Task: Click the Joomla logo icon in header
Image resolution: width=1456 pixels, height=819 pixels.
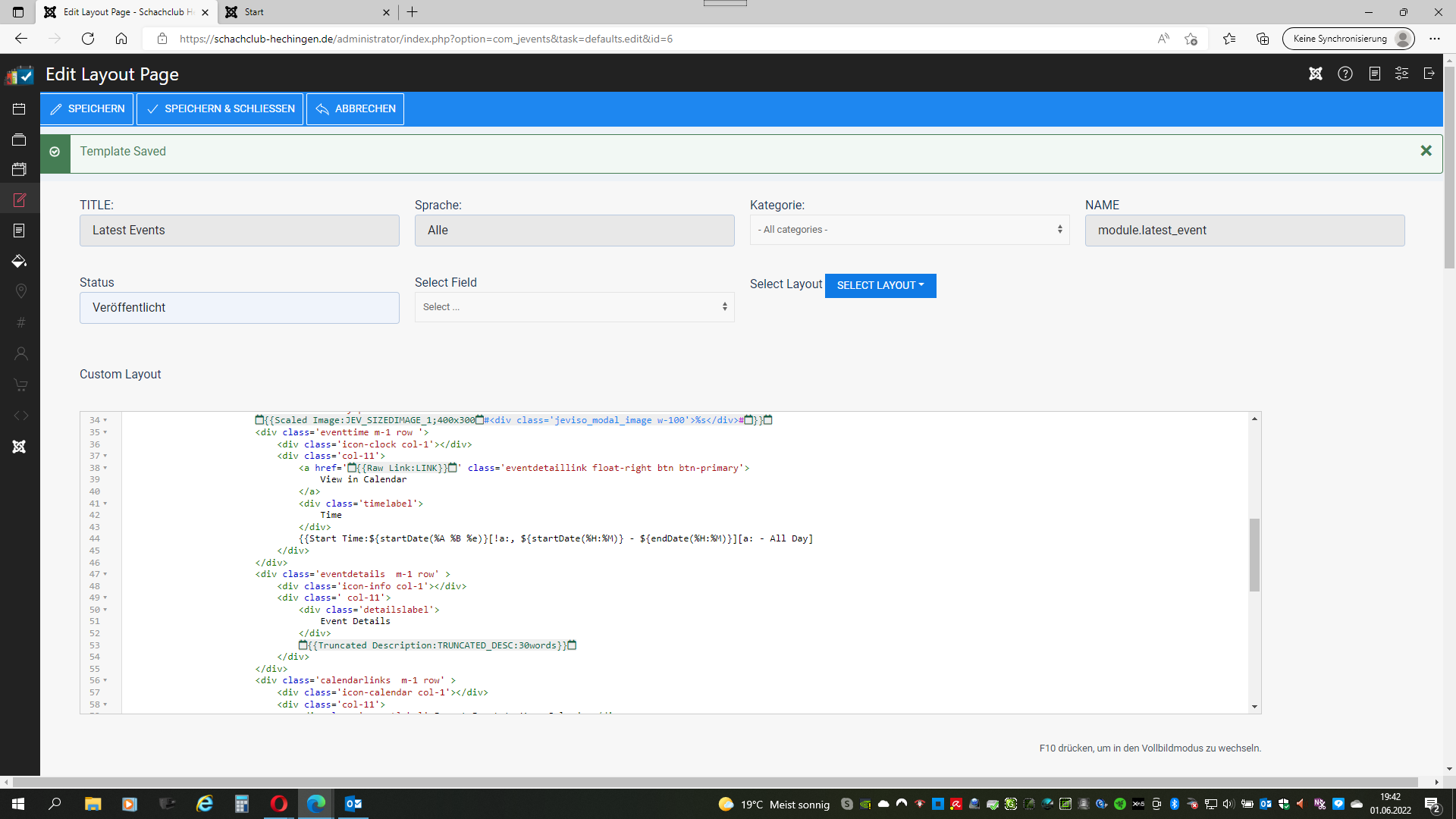Action: 1316,74
